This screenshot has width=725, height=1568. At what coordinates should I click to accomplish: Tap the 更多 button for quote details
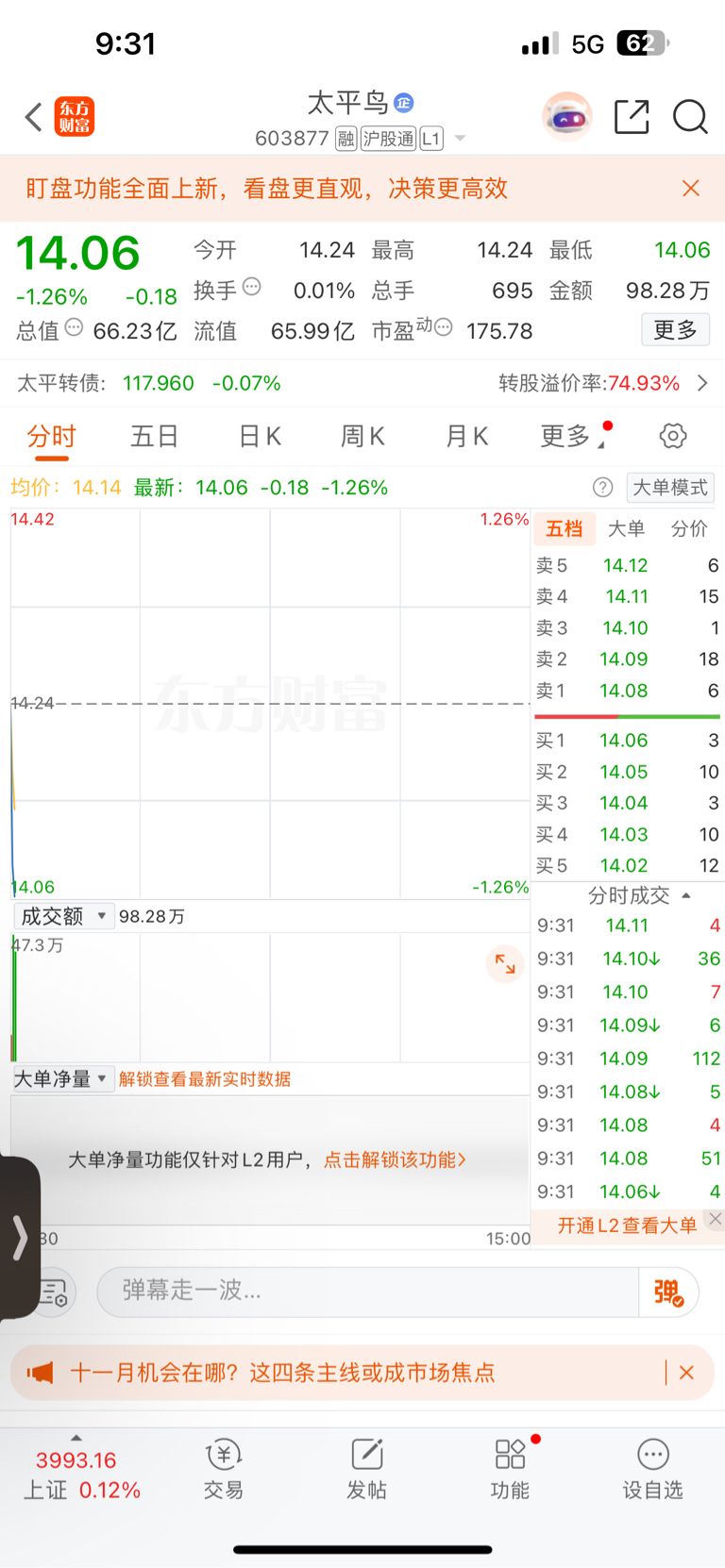pos(675,330)
